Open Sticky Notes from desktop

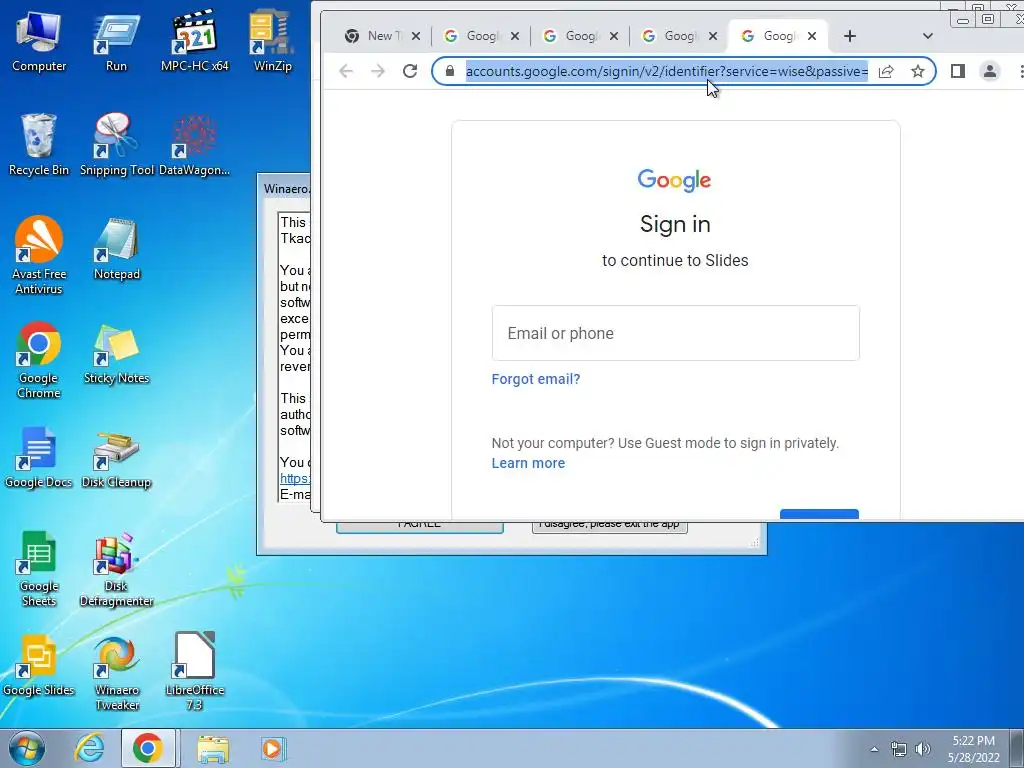tap(116, 353)
